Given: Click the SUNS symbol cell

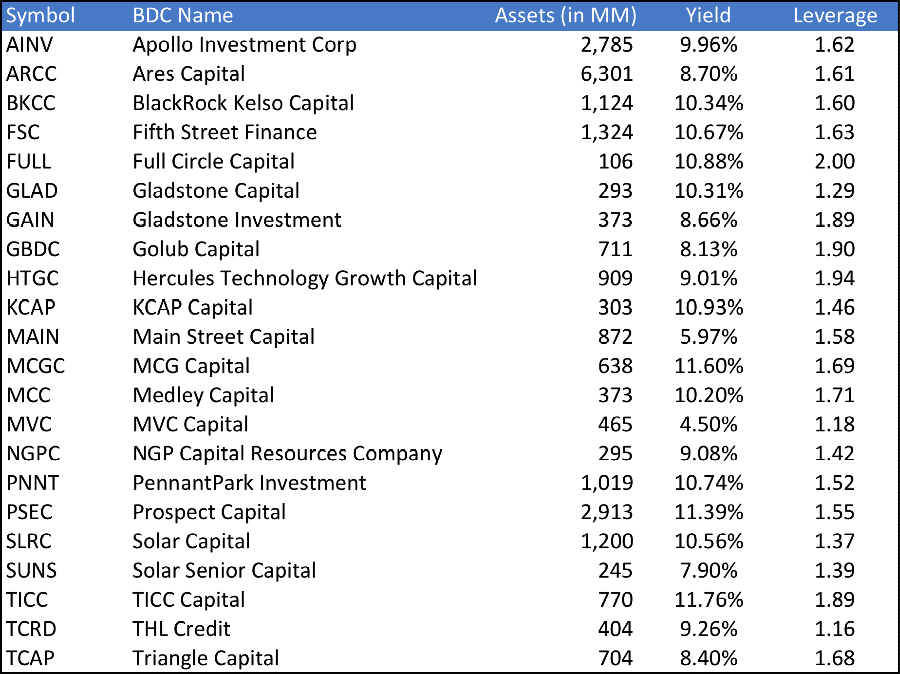Looking at the screenshot, I should (x=31, y=570).
